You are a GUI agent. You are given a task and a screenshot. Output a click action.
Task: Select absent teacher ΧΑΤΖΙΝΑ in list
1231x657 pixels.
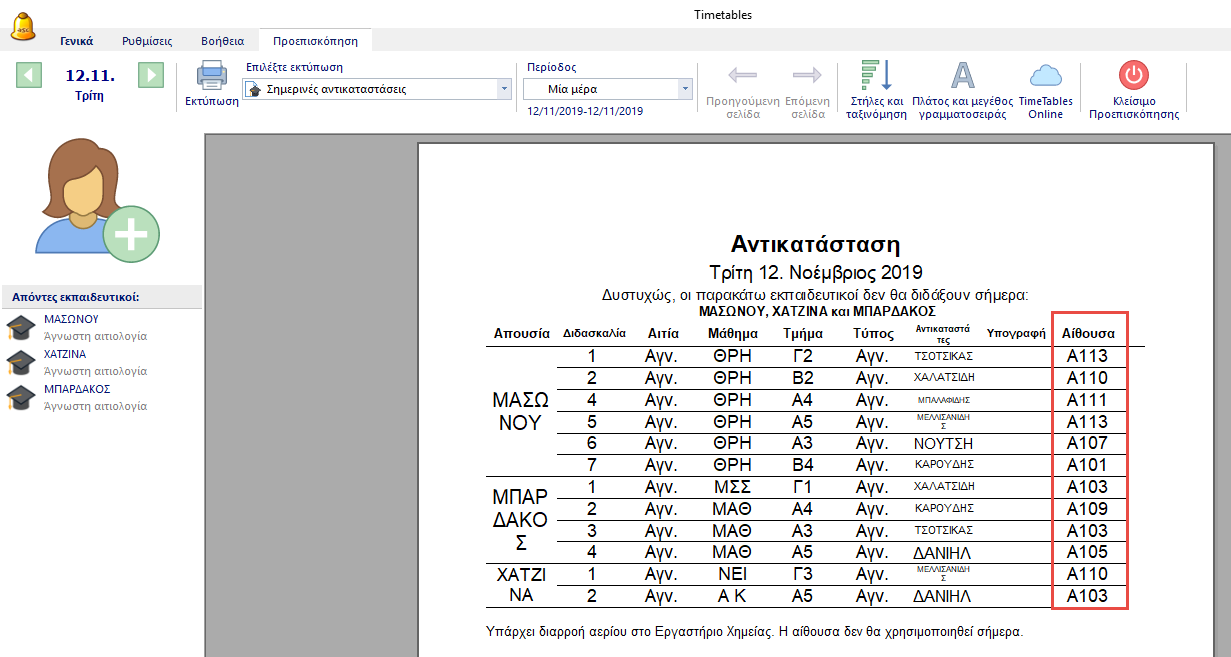(x=65, y=354)
